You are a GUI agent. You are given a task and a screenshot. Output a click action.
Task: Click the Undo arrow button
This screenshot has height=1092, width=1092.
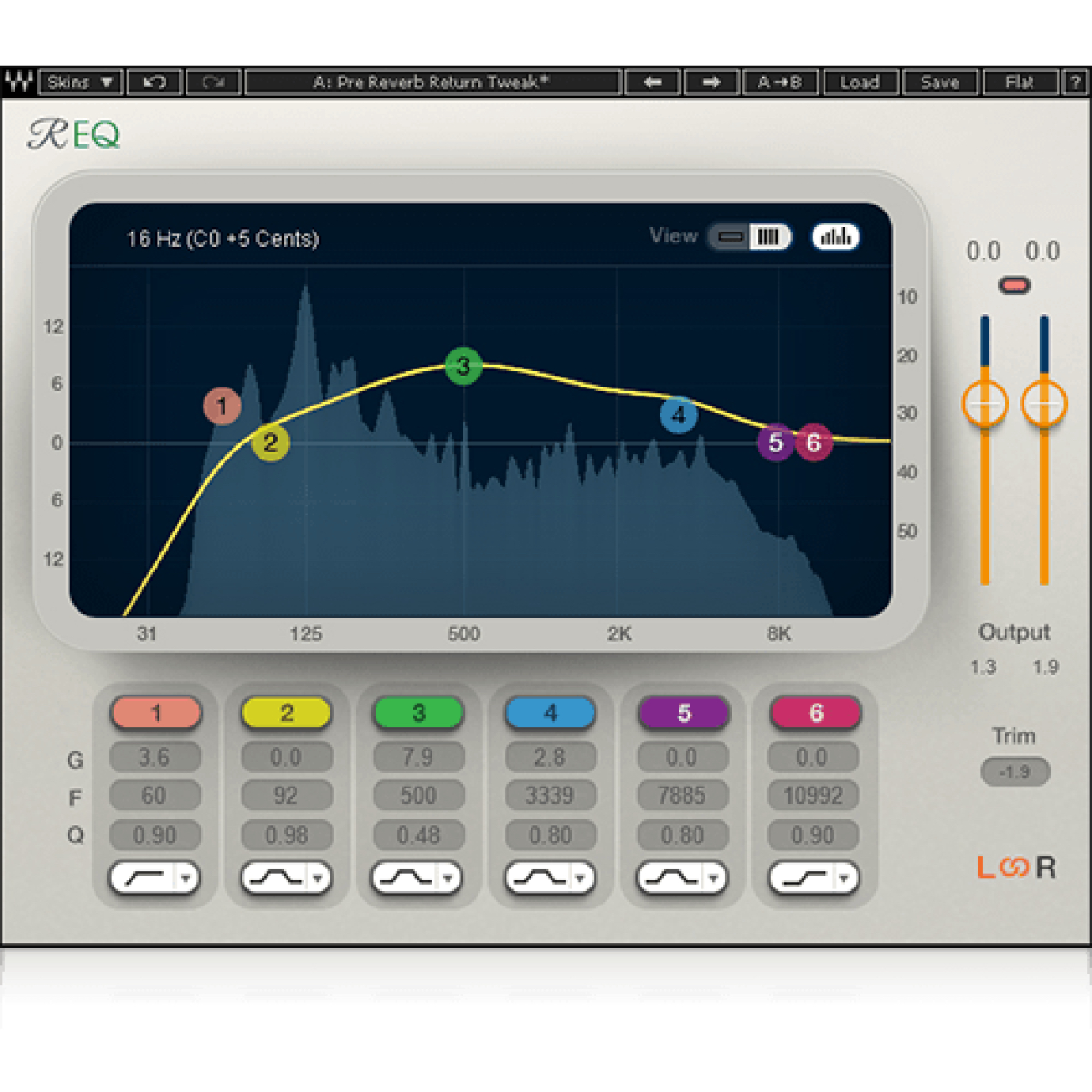(155, 82)
